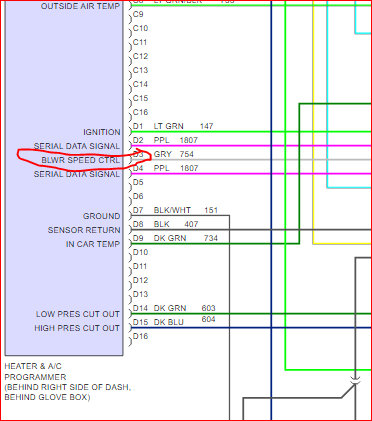The height and width of the screenshot is (421, 372).
Task: Click SERIAL DATA SIGNAL label beside pin D2
Action: [77, 146]
